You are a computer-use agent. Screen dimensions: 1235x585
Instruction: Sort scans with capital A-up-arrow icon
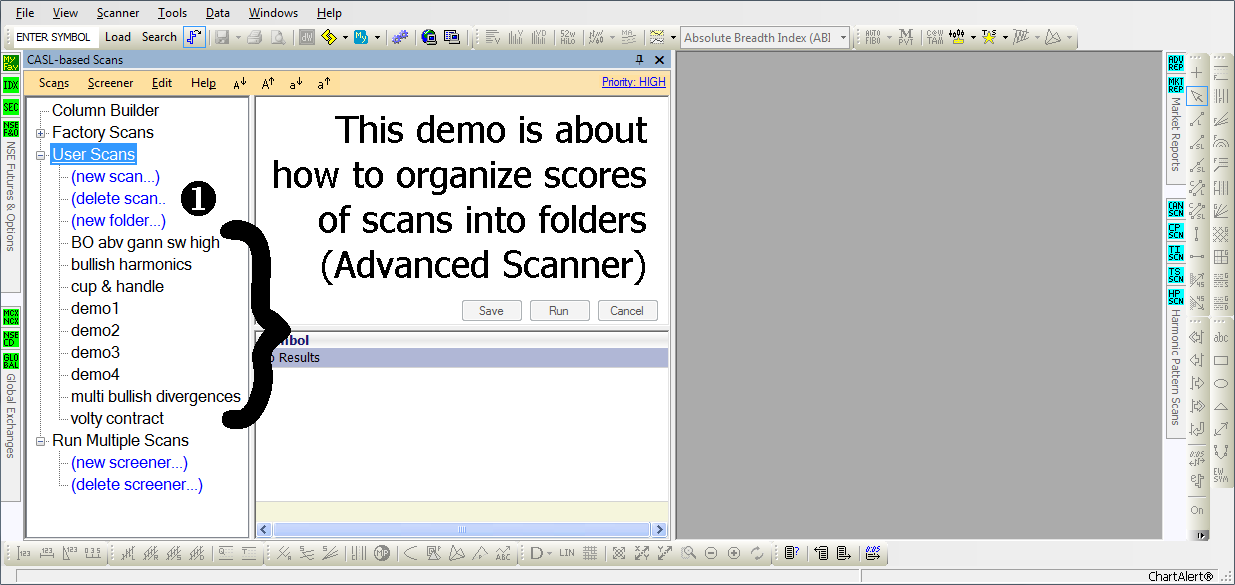click(x=268, y=83)
